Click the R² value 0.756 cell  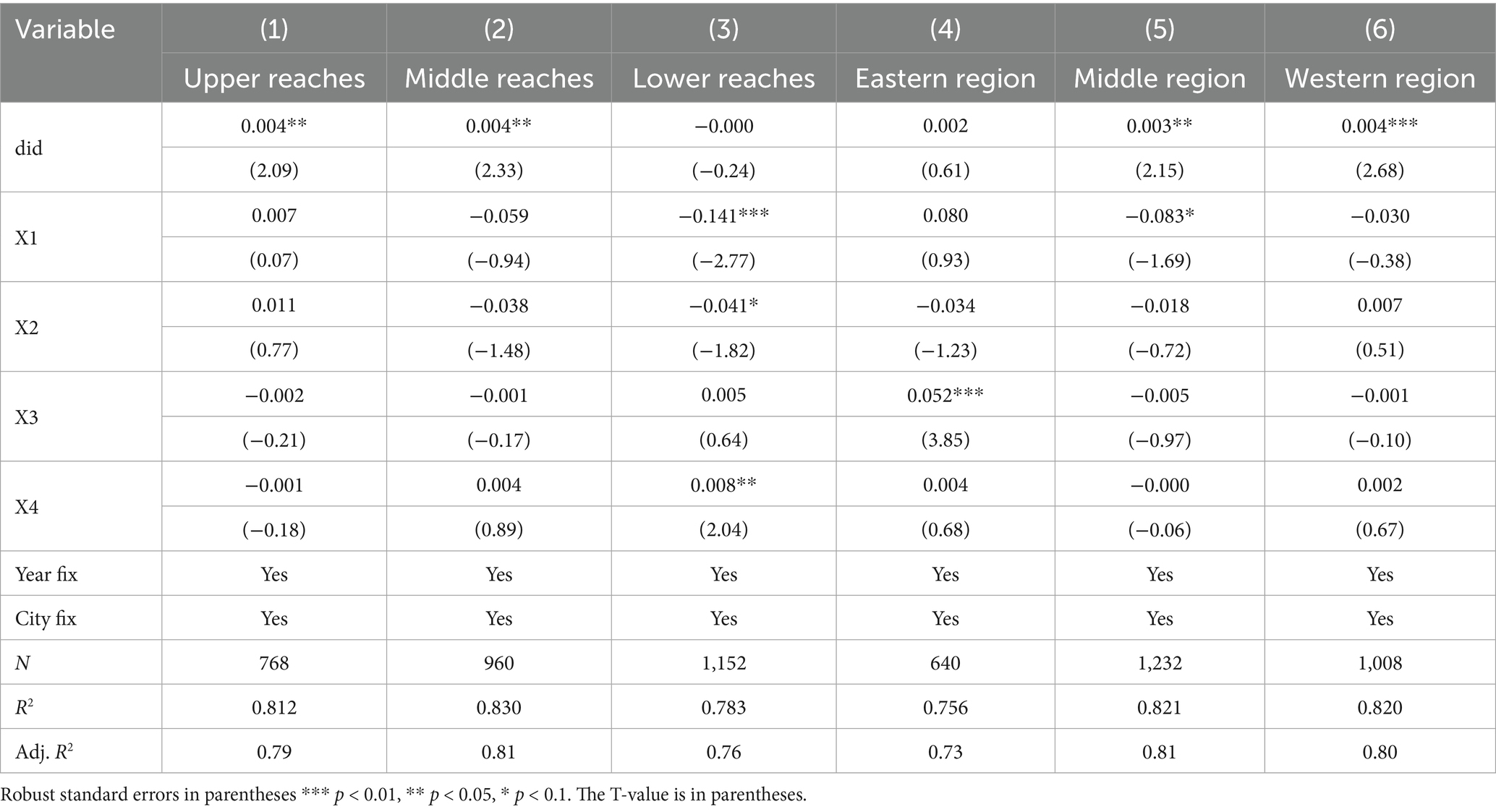(x=945, y=707)
